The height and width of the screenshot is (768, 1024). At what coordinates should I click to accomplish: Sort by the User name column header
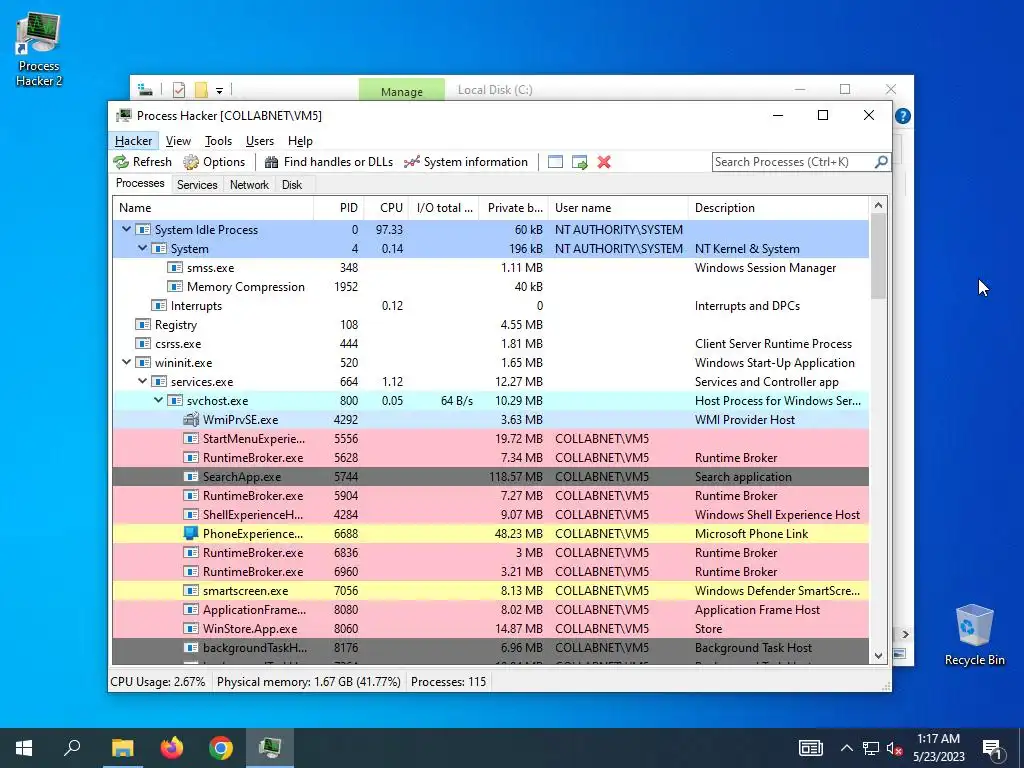click(x=618, y=208)
